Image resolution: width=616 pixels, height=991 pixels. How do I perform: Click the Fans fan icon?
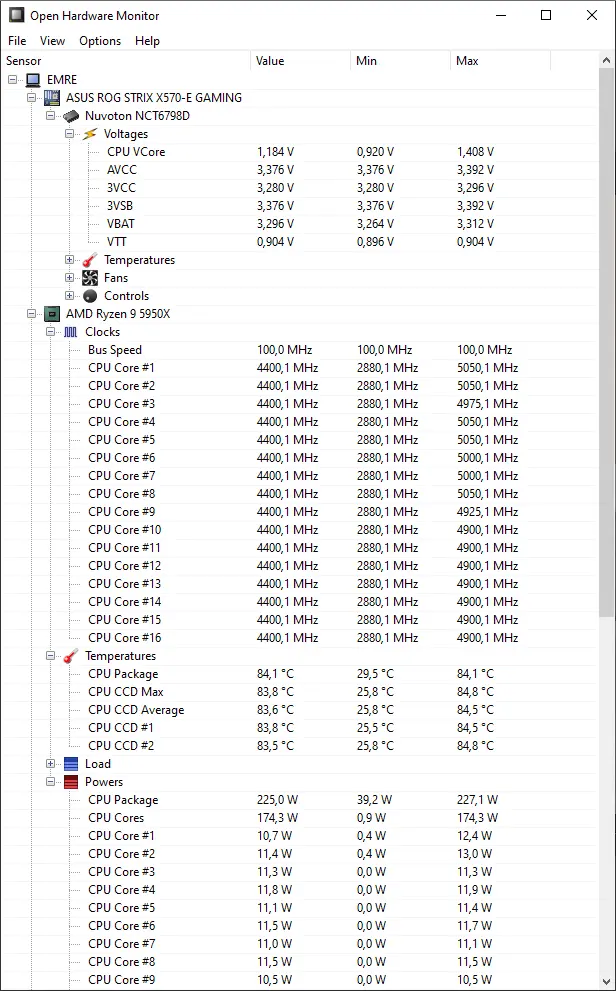[90, 277]
